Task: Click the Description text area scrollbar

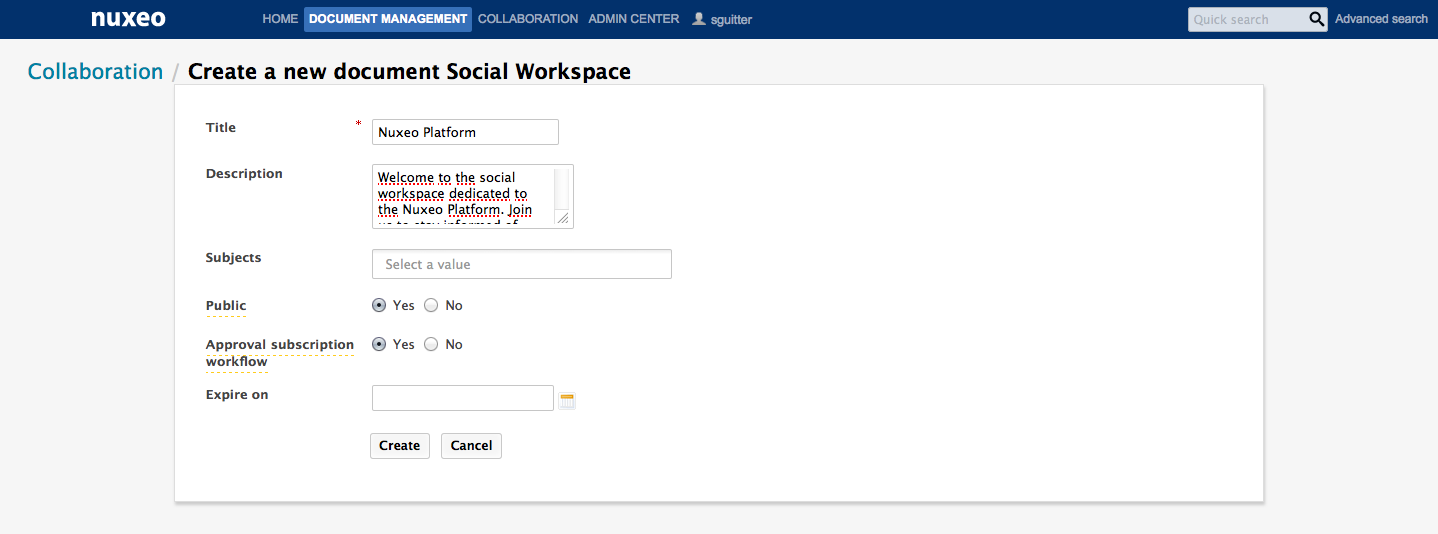Action: pyautogui.click(x=561, y=190)
